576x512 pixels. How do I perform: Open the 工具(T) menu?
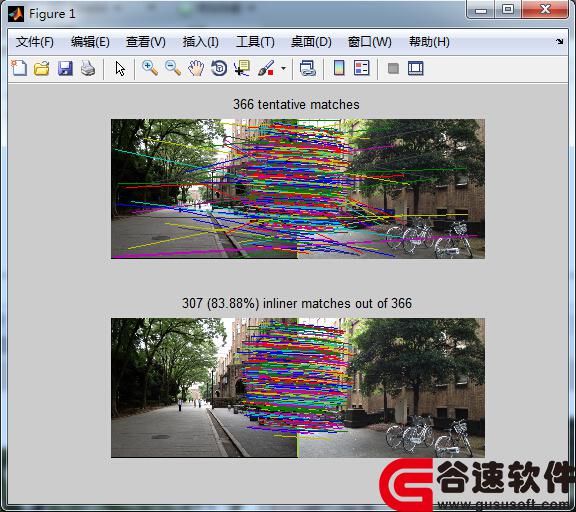[255, 42]
